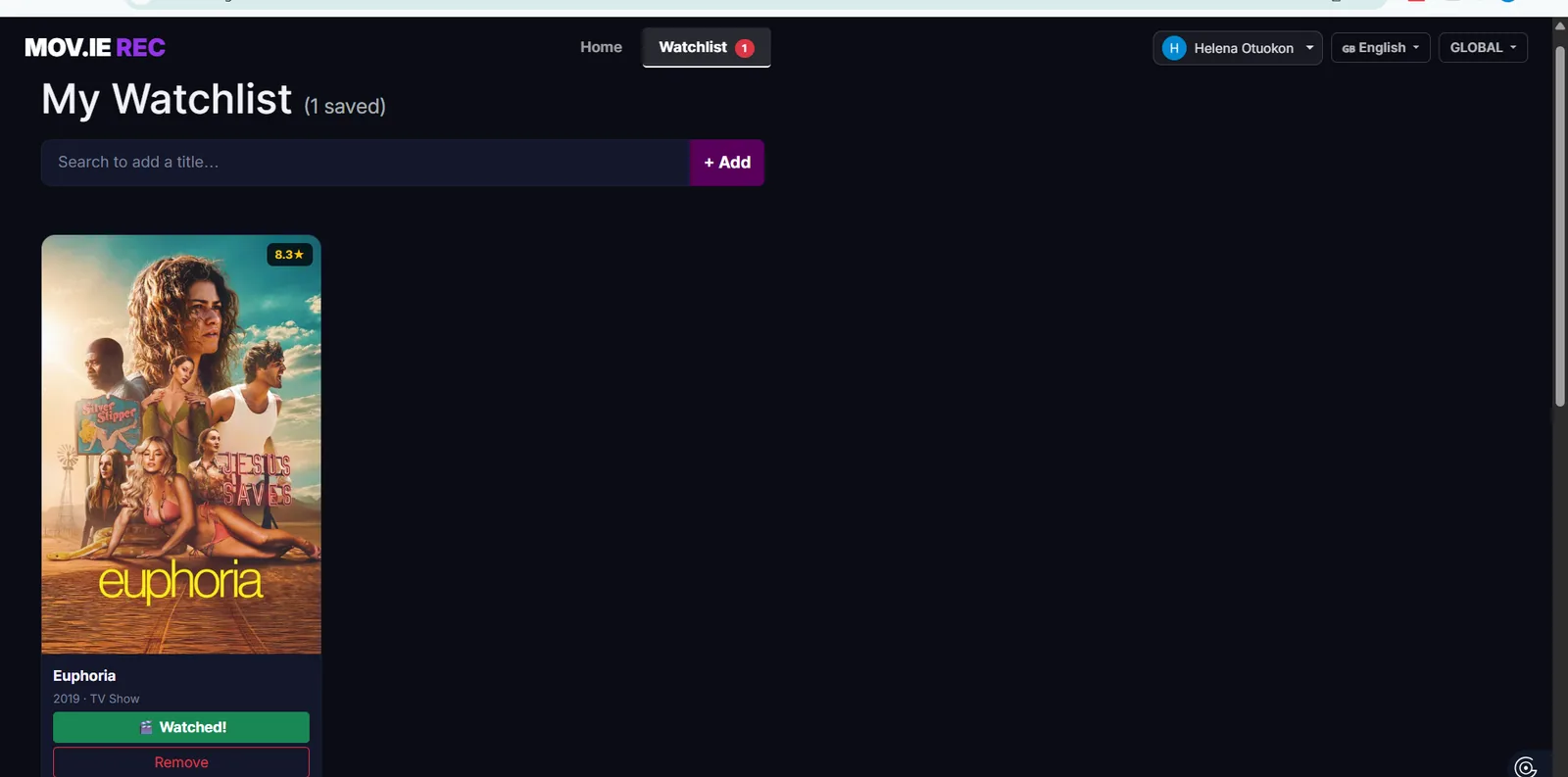Click the floating widget icon at bottom right
The height and width of the screenshot is (777, 1568).
pos(1525,766)
